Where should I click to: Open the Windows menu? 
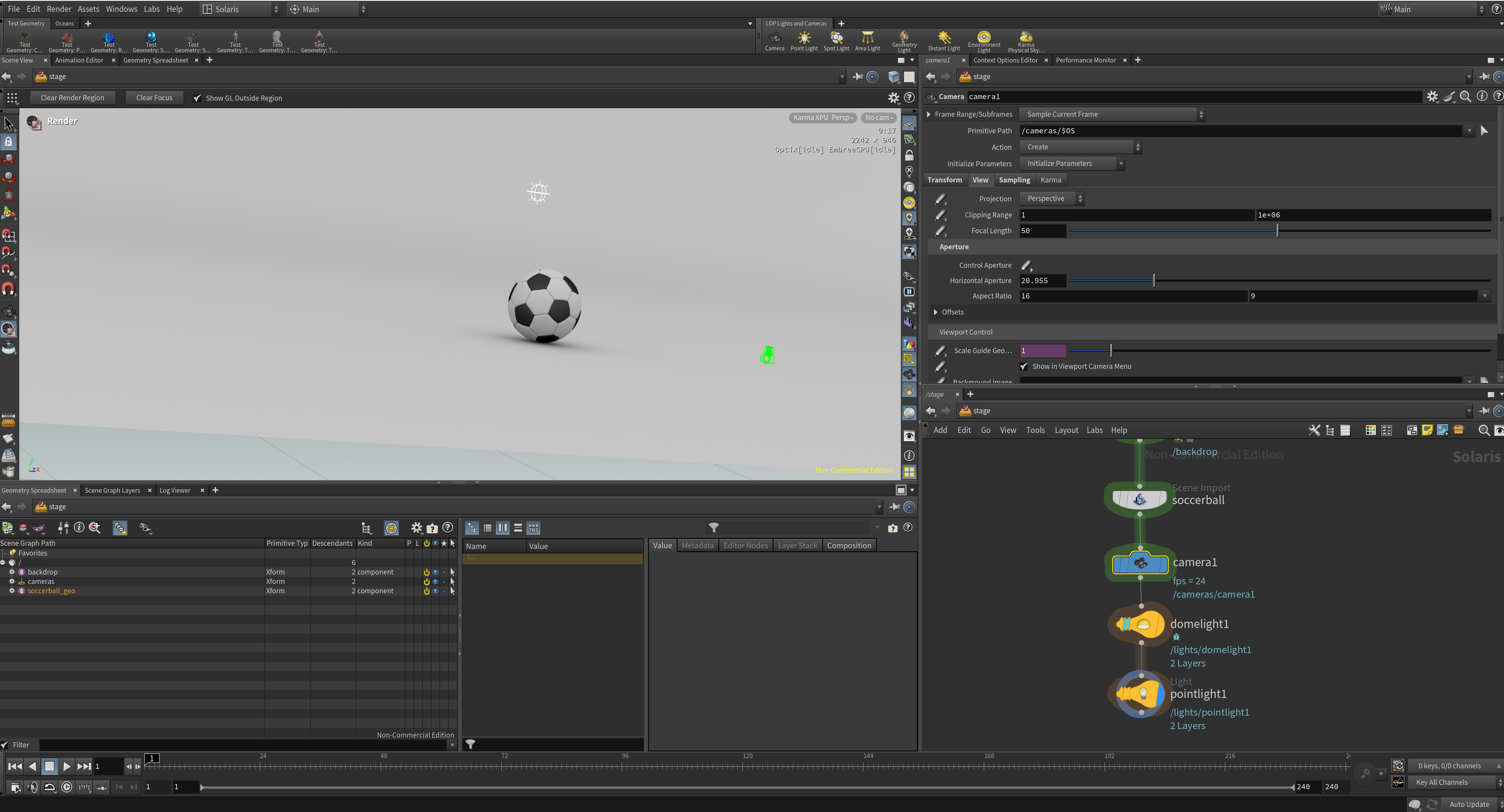(121, 9)
